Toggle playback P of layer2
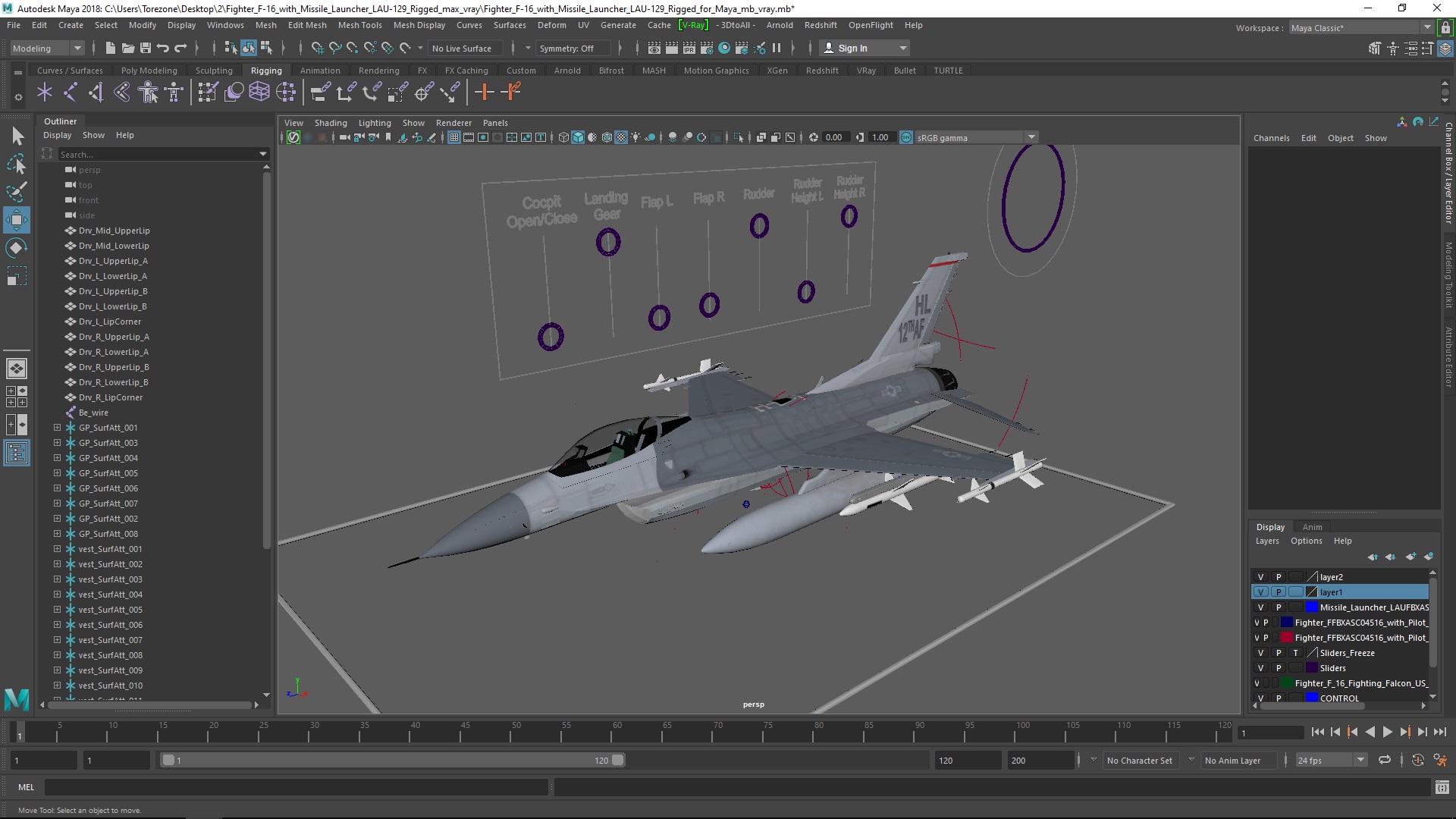Viewport: 1456px width, 819px height. coord(1279,577)
